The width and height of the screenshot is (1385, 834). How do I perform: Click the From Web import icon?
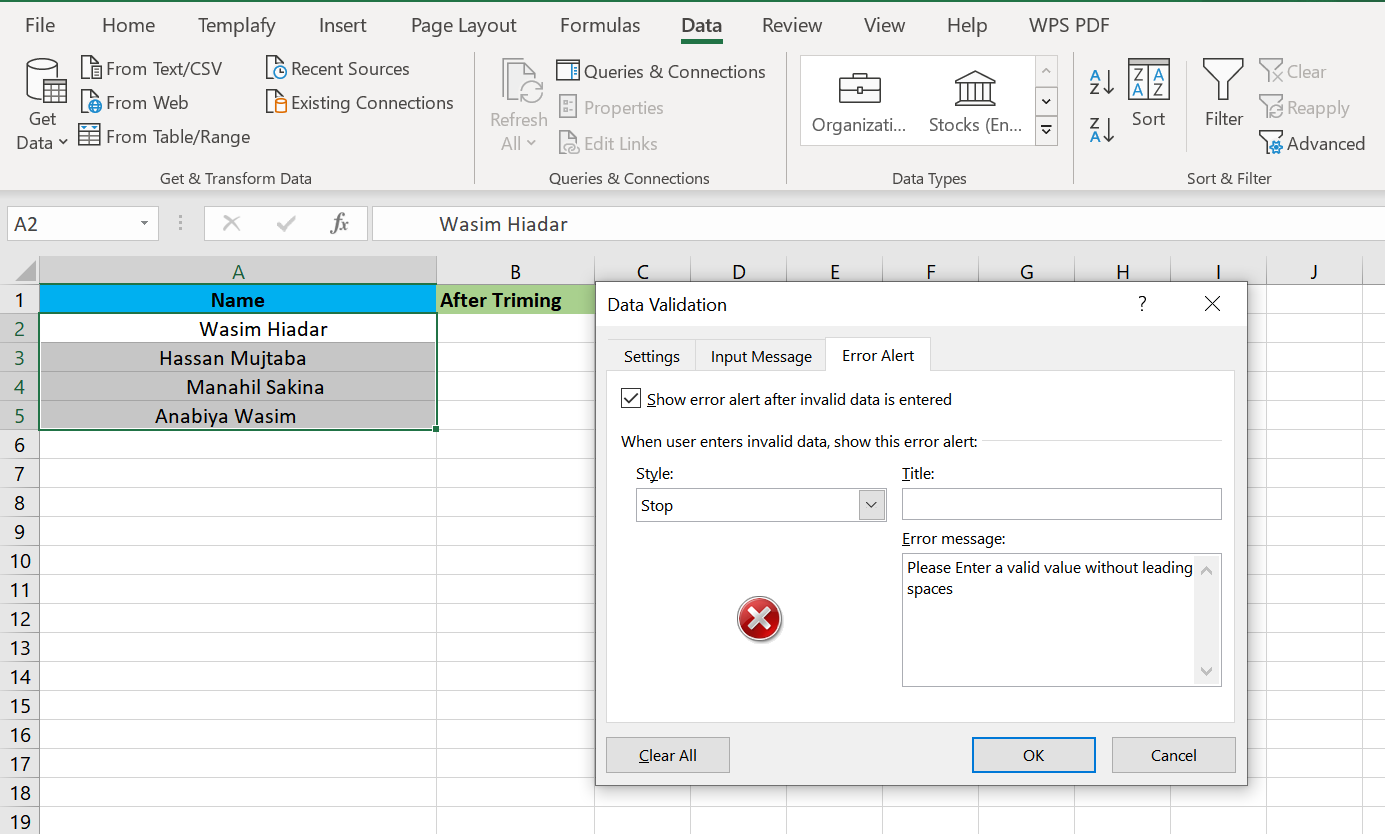(89, 102)
